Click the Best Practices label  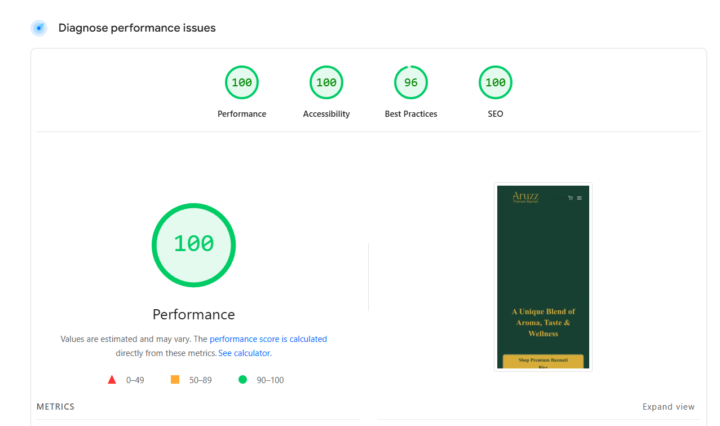click(x=411, y=114)
